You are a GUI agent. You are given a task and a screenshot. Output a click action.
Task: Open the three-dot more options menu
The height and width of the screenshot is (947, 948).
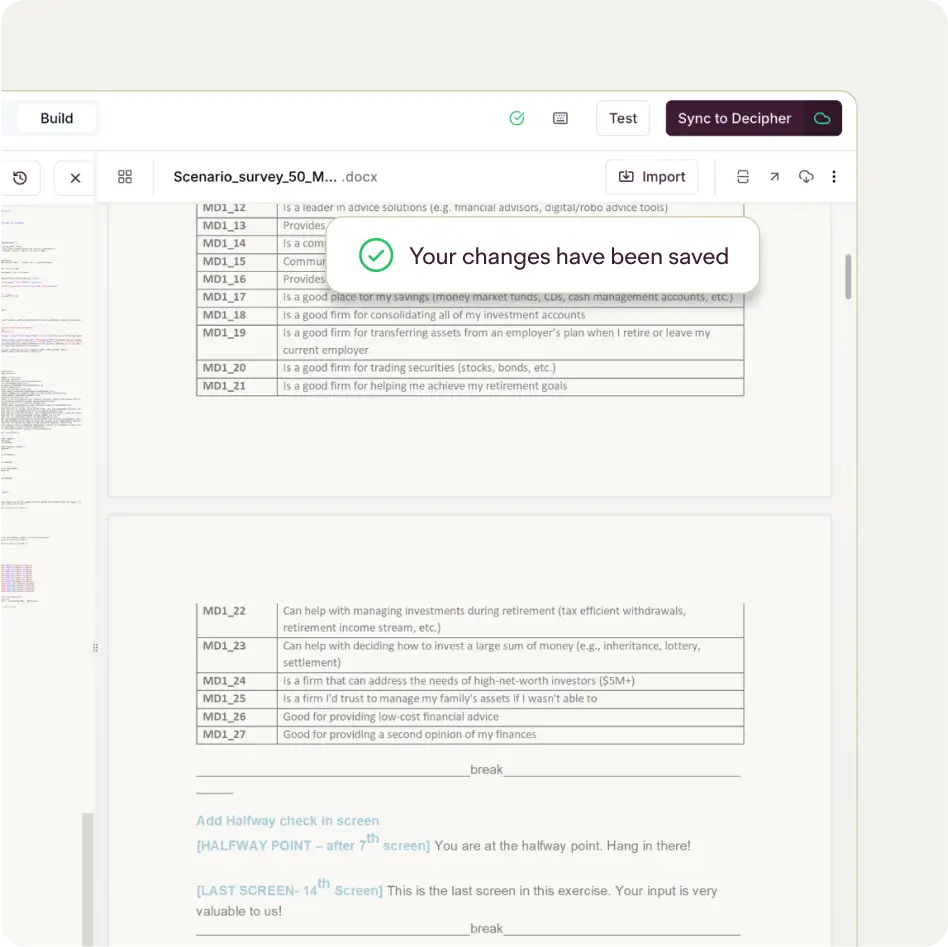834,177
